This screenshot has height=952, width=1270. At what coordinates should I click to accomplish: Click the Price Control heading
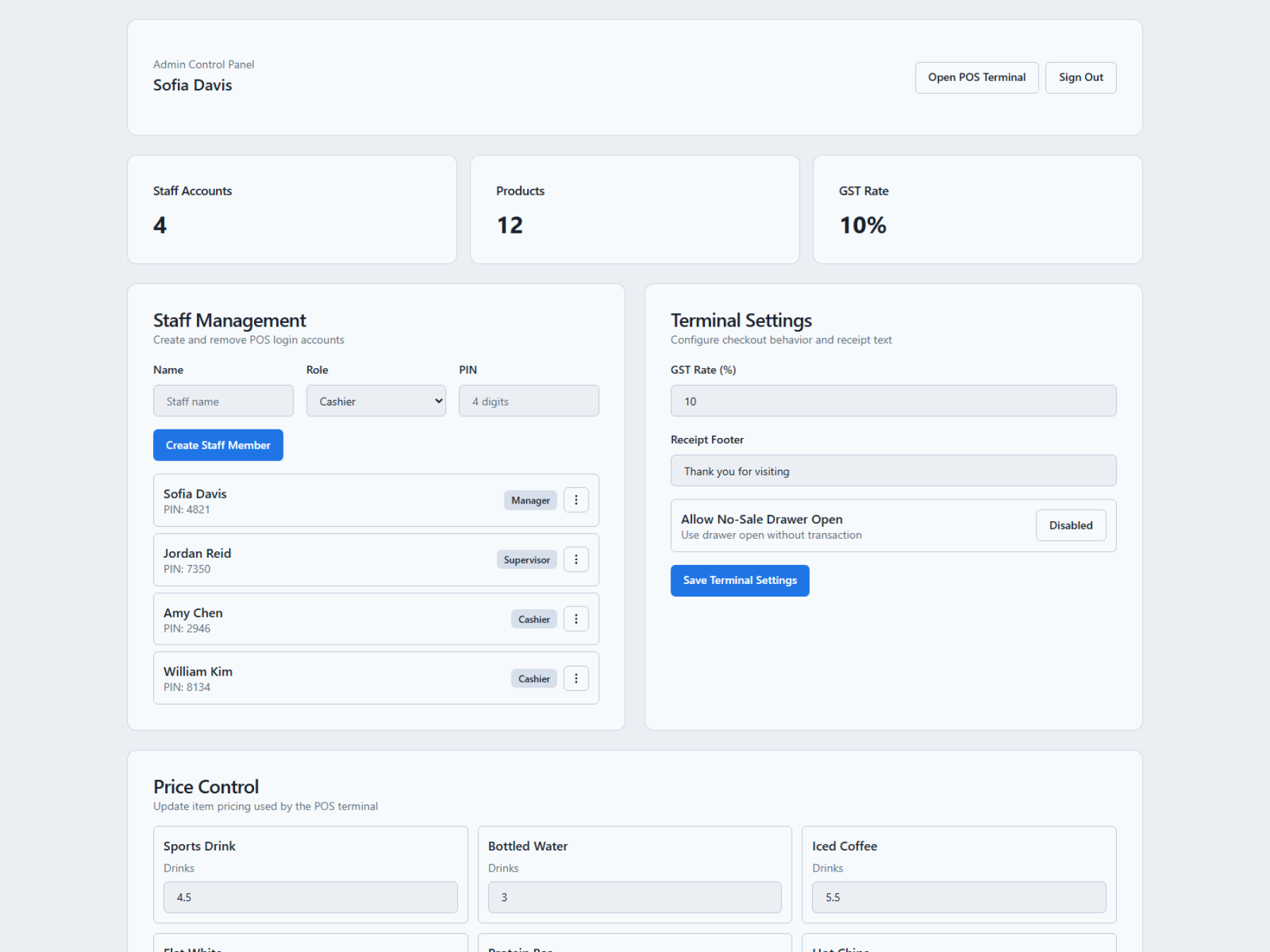[x=206, y=786]
